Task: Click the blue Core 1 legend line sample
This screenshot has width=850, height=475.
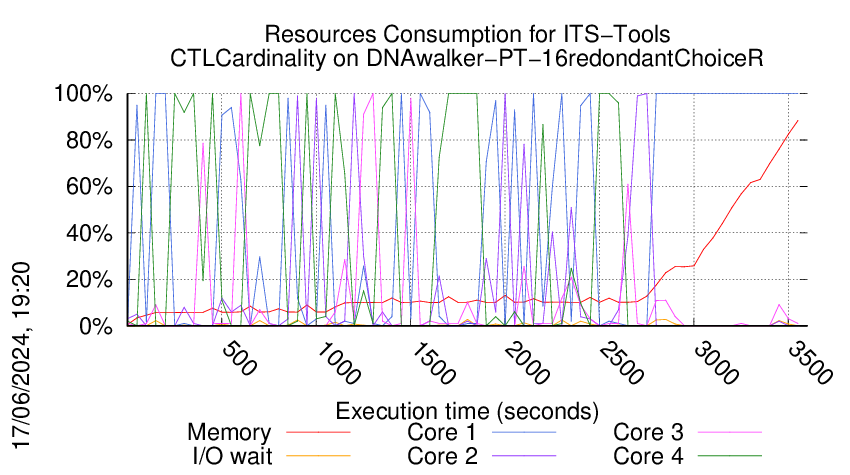Action: (x=524, y=433)
